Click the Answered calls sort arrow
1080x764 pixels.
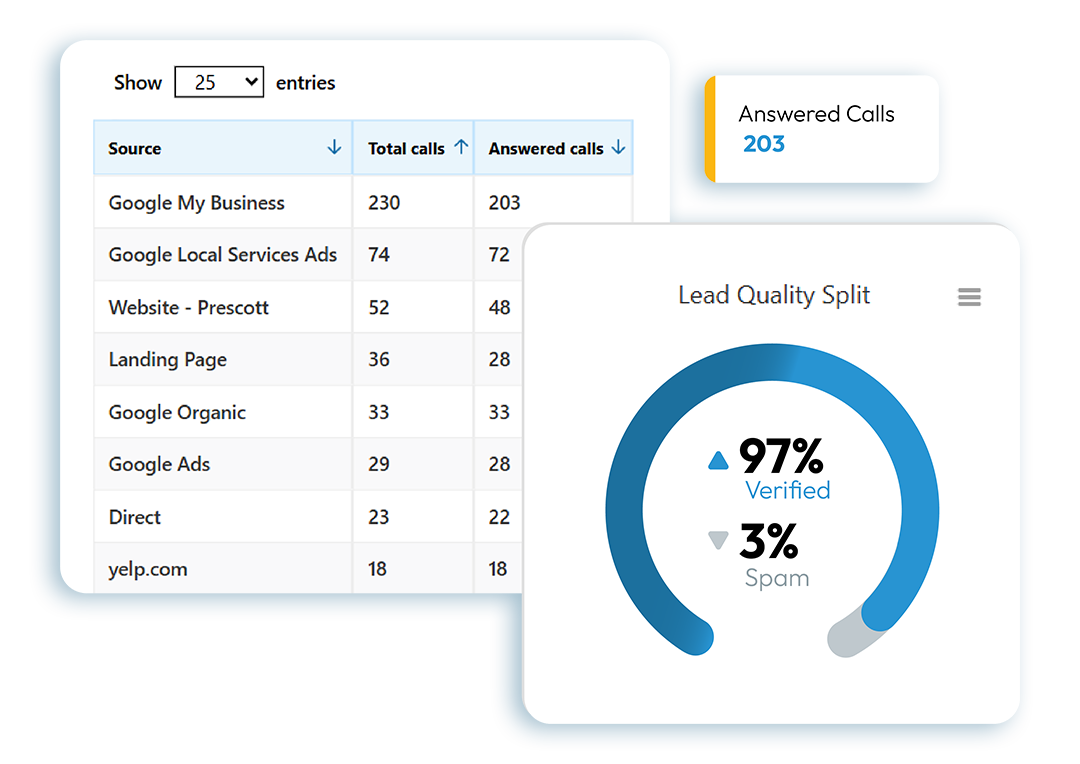618,148
